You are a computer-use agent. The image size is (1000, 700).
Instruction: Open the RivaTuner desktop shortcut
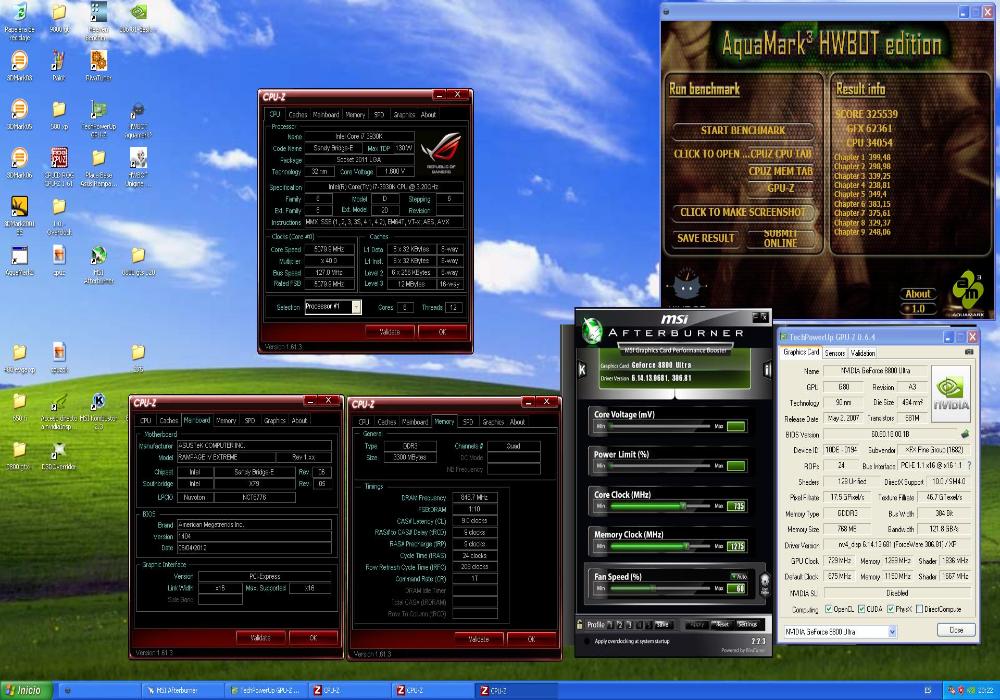(98, 65)
